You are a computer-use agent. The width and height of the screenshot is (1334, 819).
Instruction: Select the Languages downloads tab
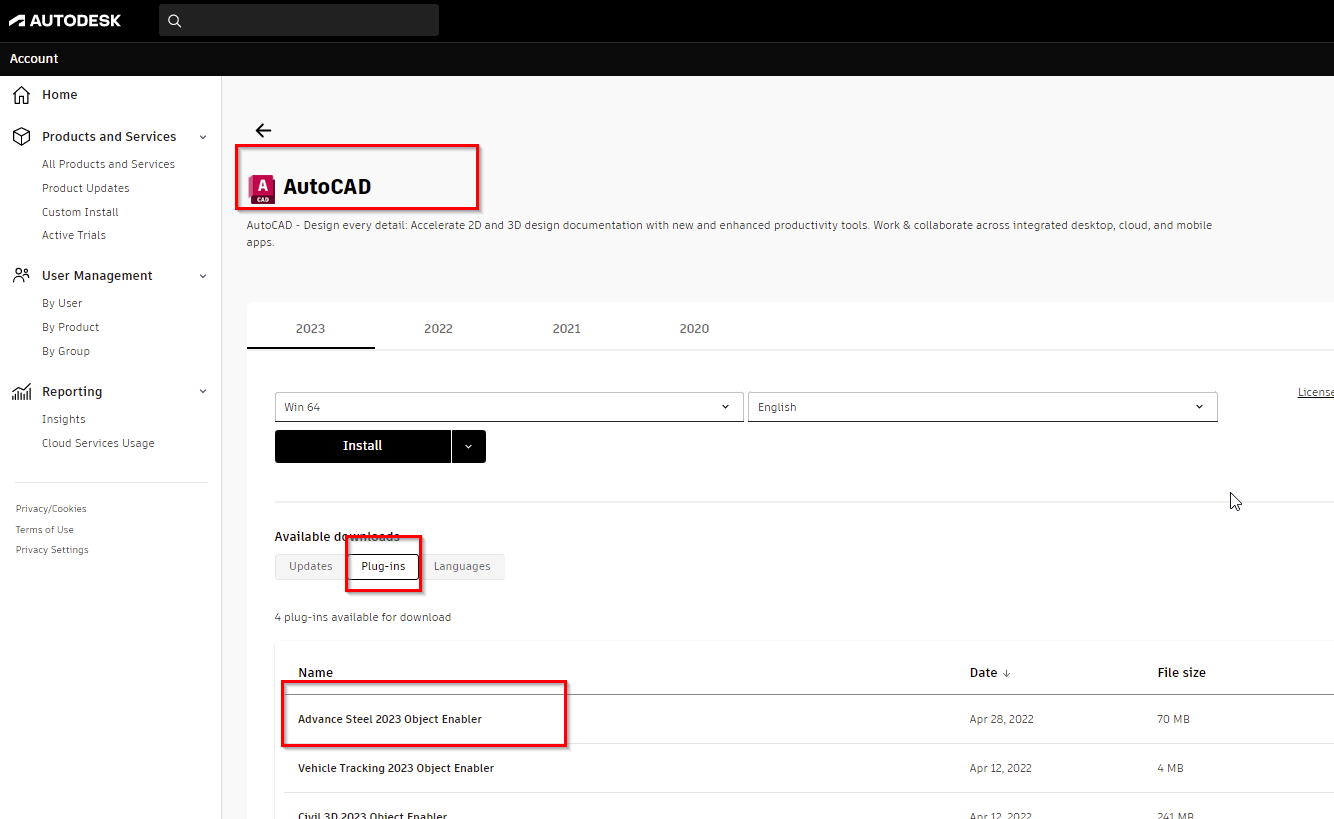(462, 566)
